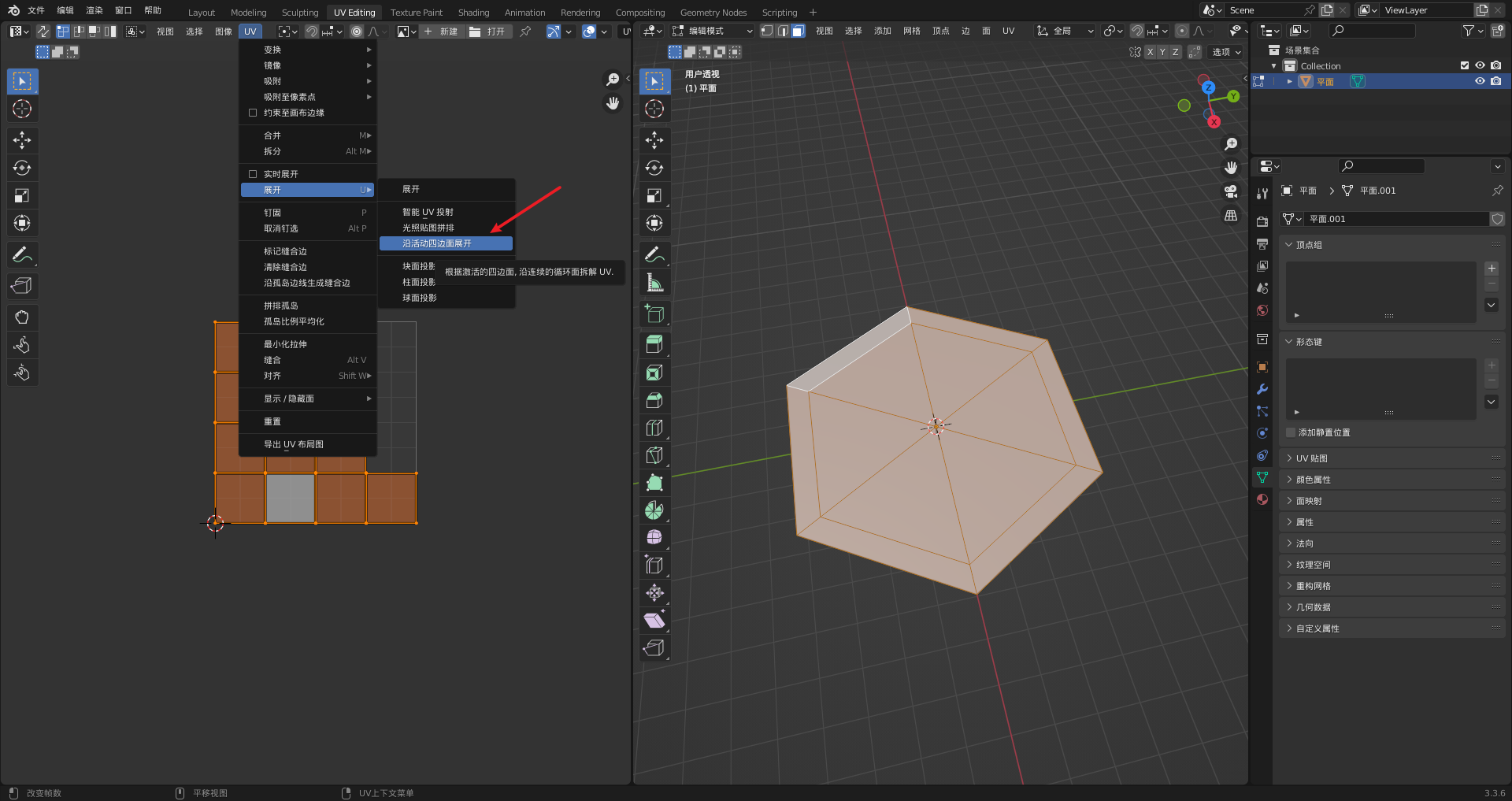Enable the 添加静置位置 checkbox
This screenshot has width=1512, height=801.
(1291, 432)
